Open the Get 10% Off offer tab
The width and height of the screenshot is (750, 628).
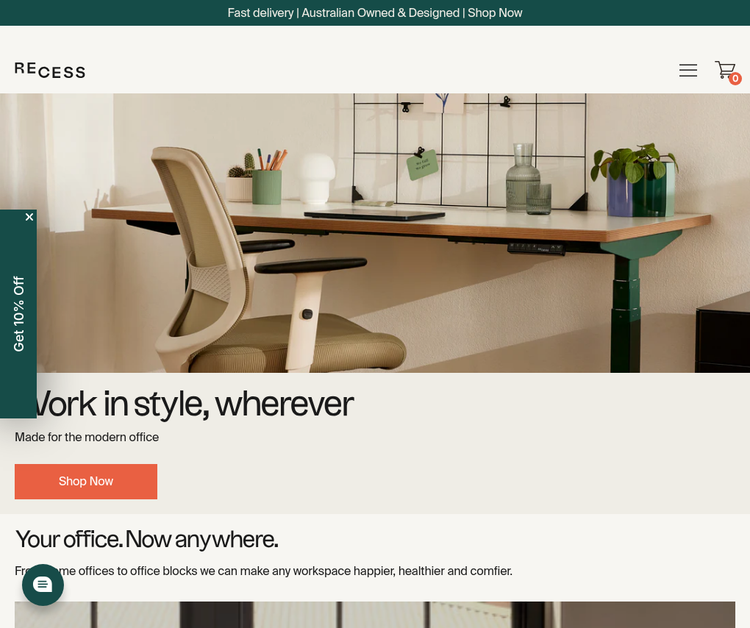[x=18, y=314]
